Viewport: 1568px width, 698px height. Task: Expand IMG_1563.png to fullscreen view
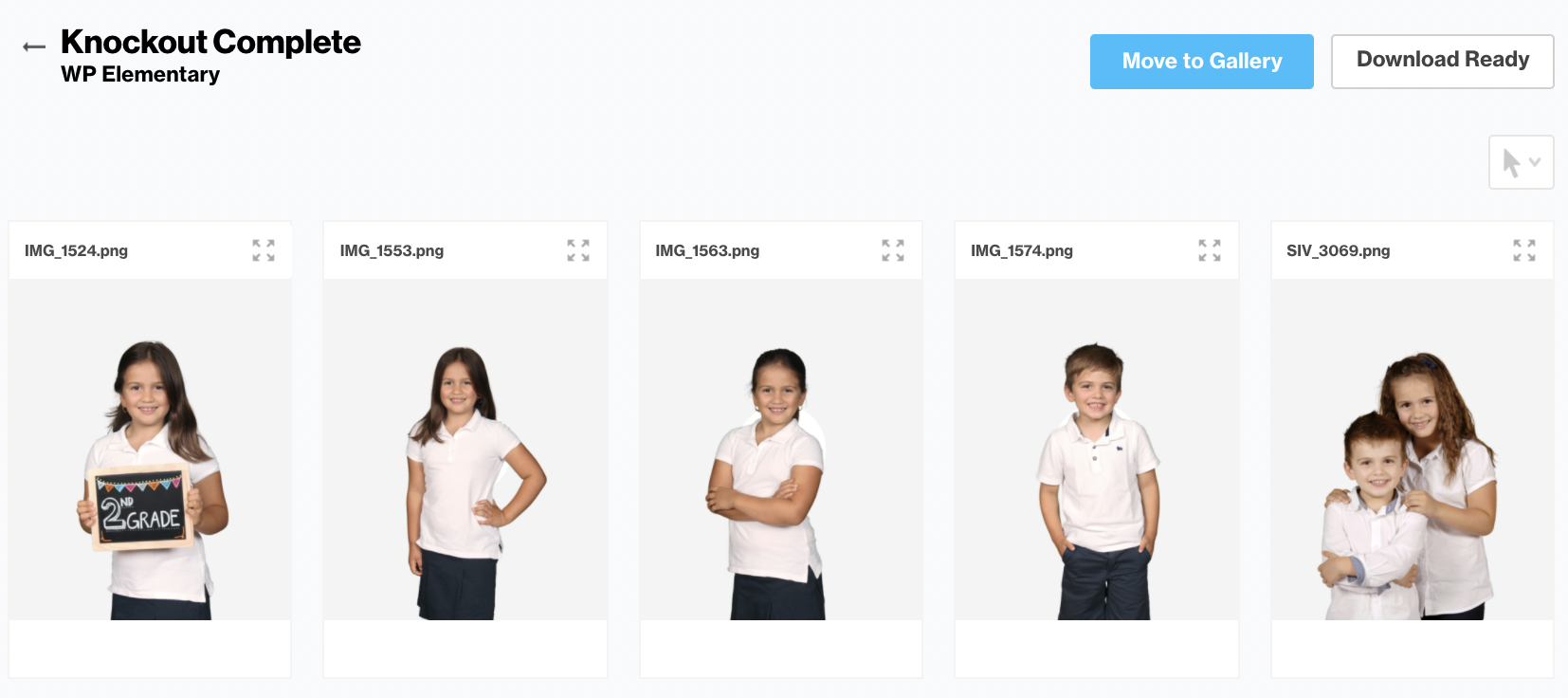pyautogui.click(x=893, y=250)
